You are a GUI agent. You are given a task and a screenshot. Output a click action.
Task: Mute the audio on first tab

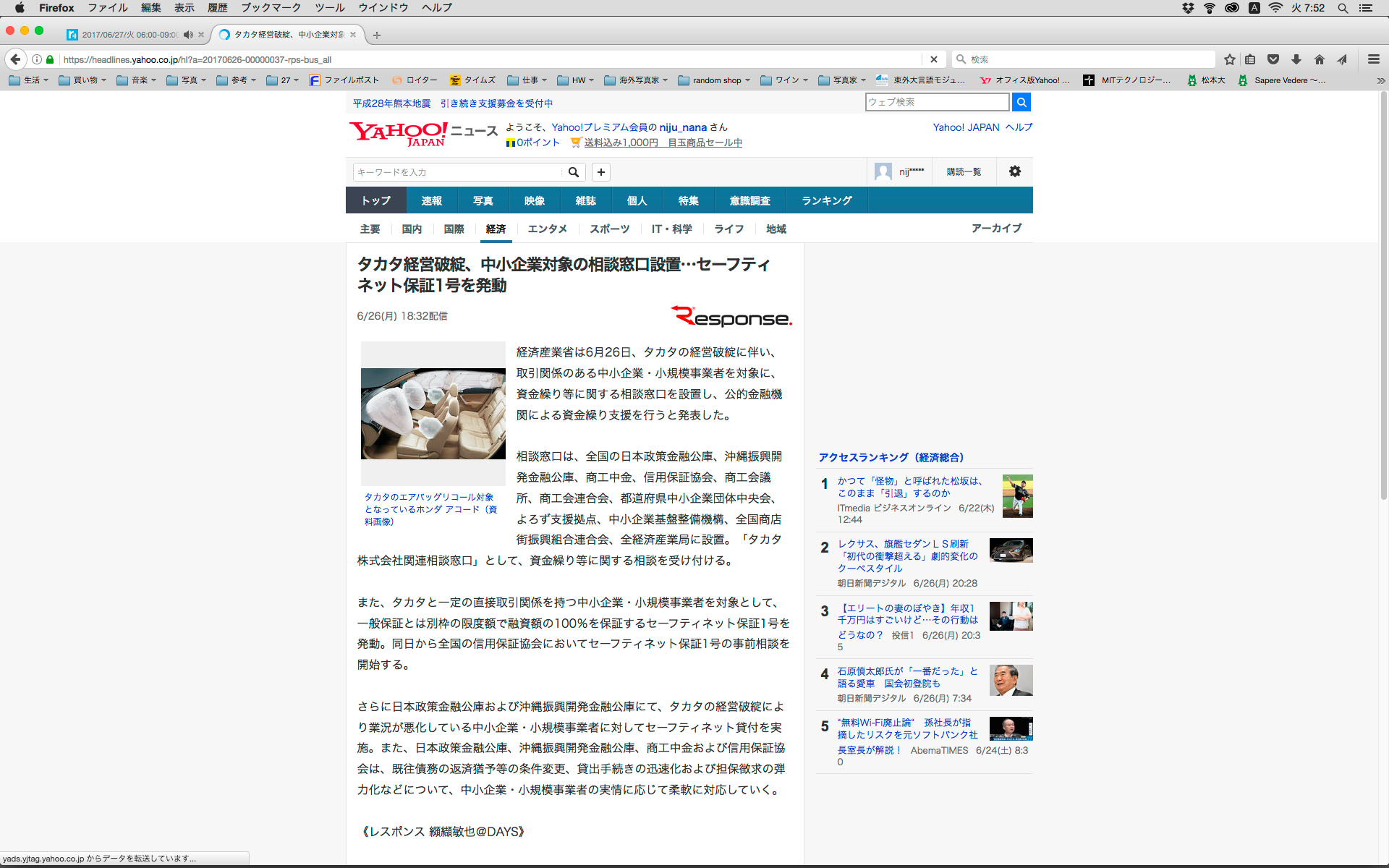pos(188,35)
